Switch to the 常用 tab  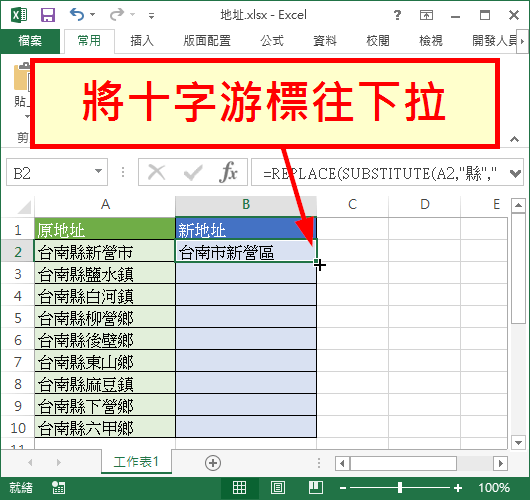pos(89,41)
